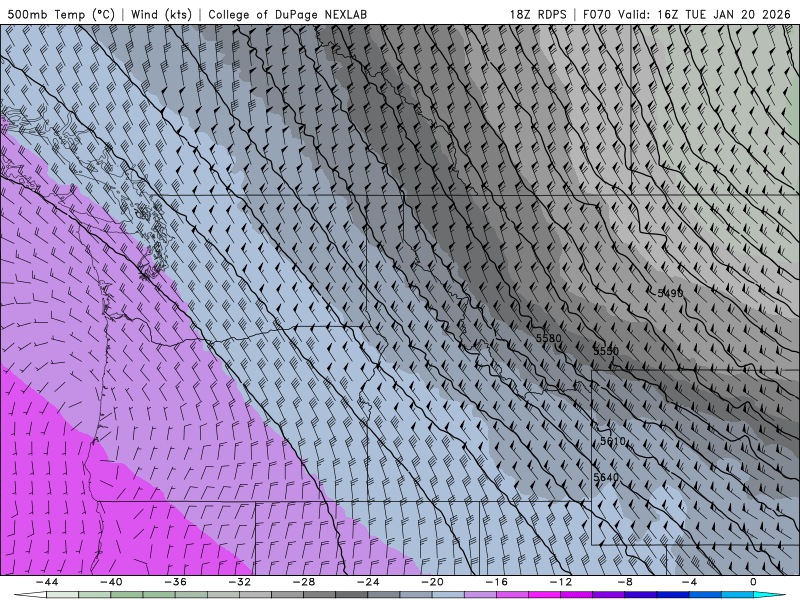Click the -12 colorbar scale label

(x=561, y=582)
